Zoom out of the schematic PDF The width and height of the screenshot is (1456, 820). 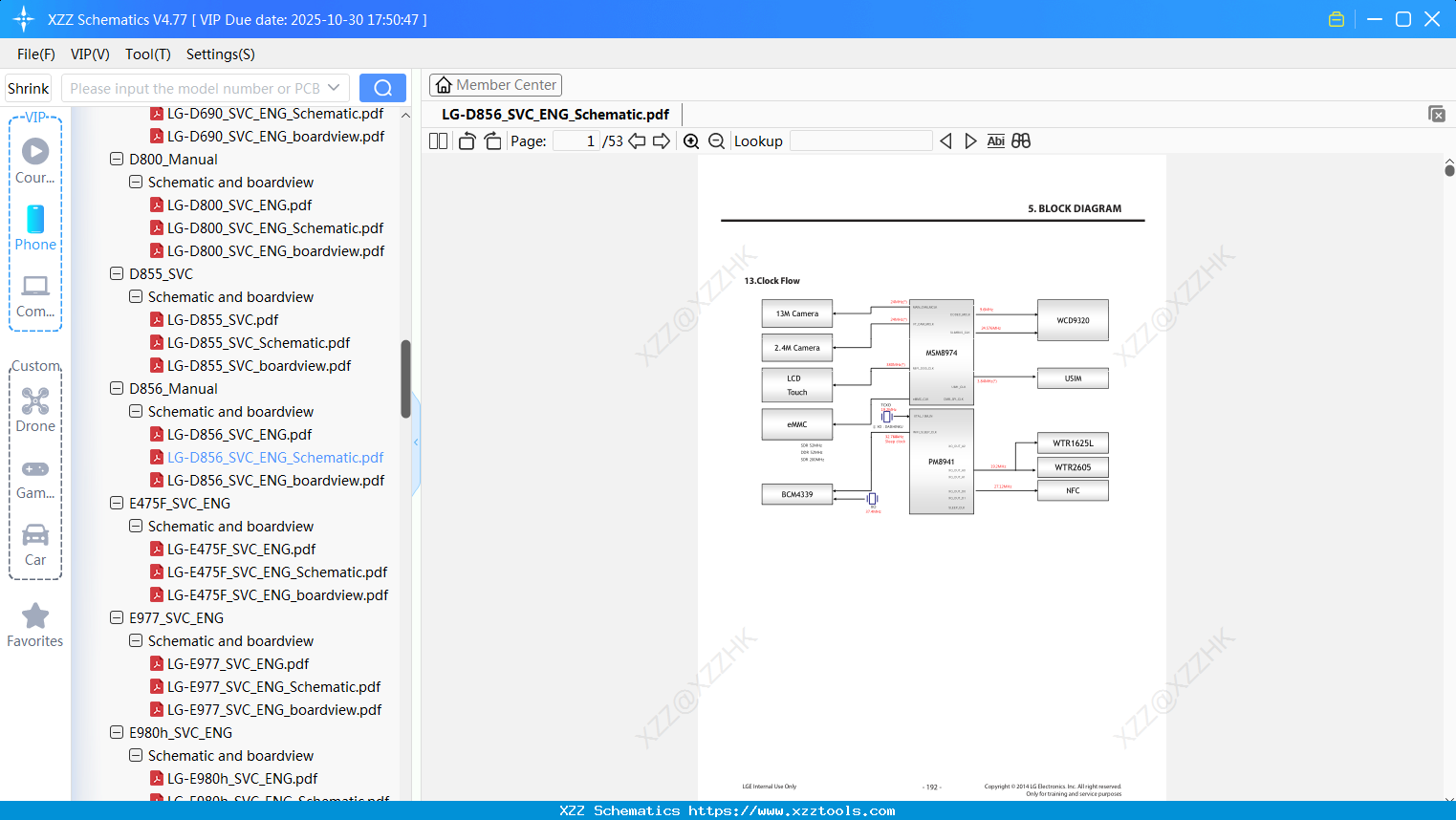(x=716, y=140)
